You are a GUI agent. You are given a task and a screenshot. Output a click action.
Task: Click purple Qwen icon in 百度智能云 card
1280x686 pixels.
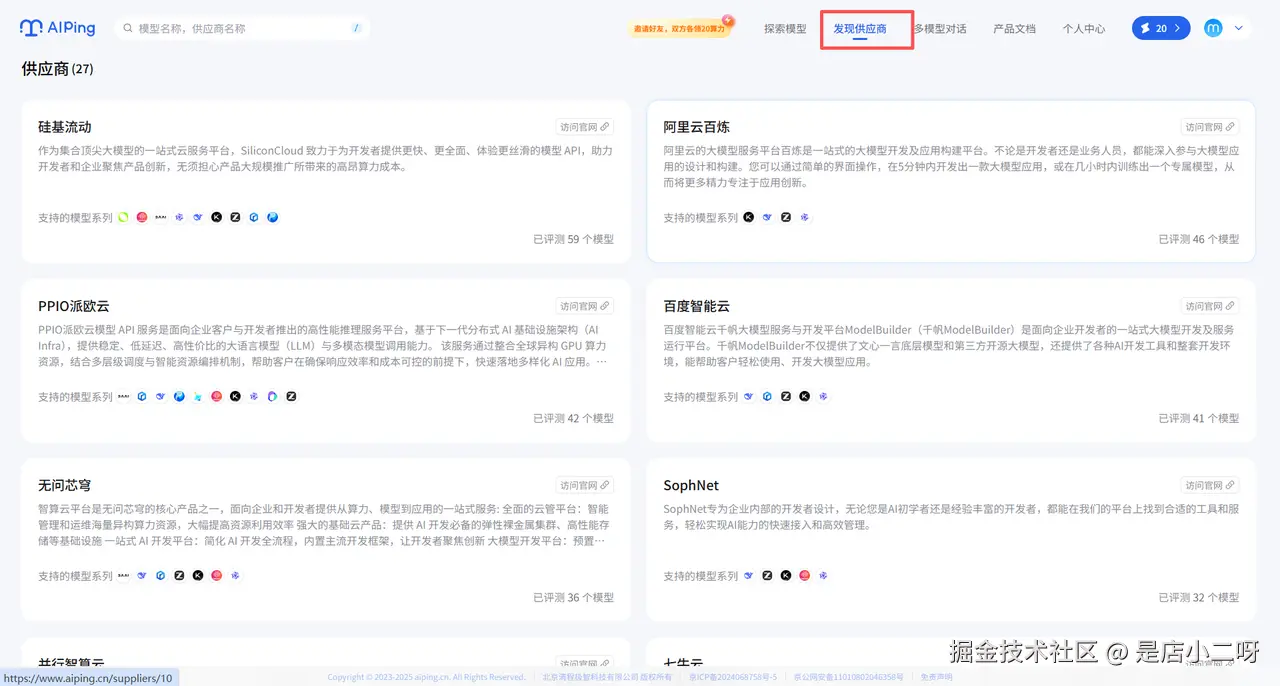(823, 396)
